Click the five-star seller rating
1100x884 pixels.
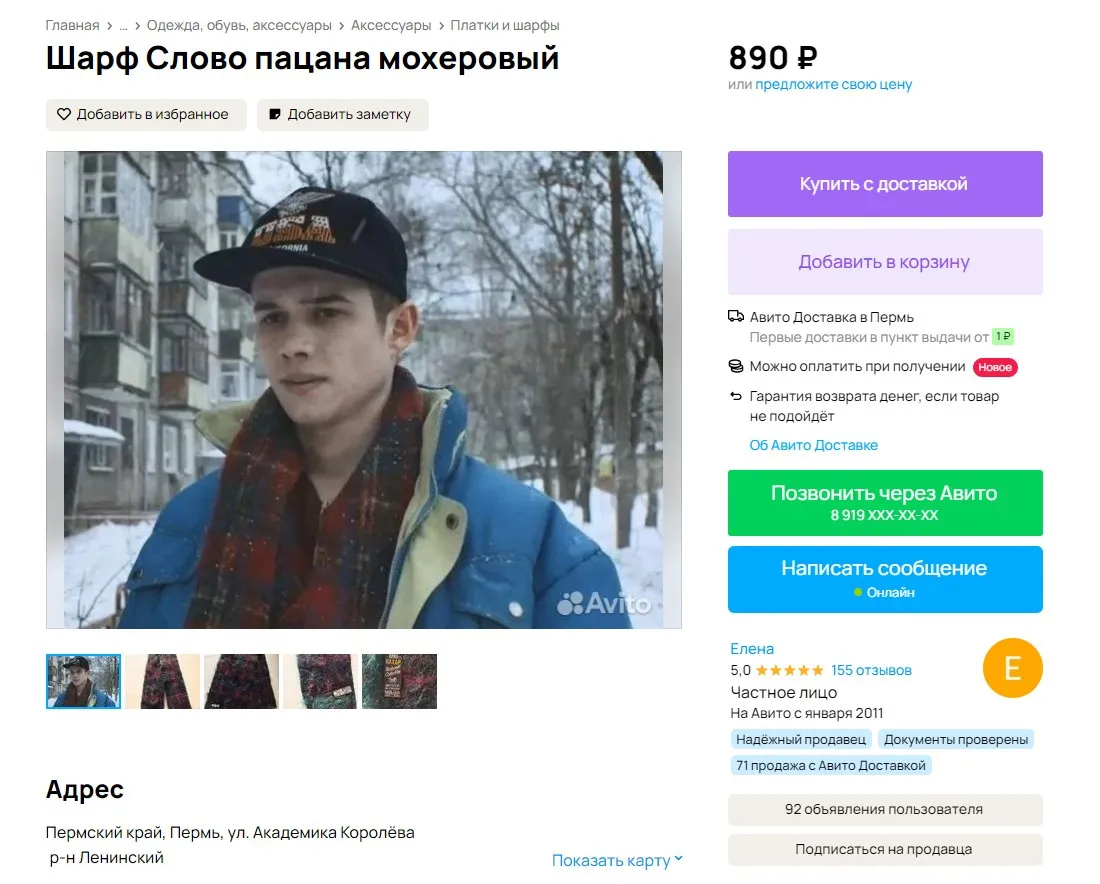click(x=789, y=671)
